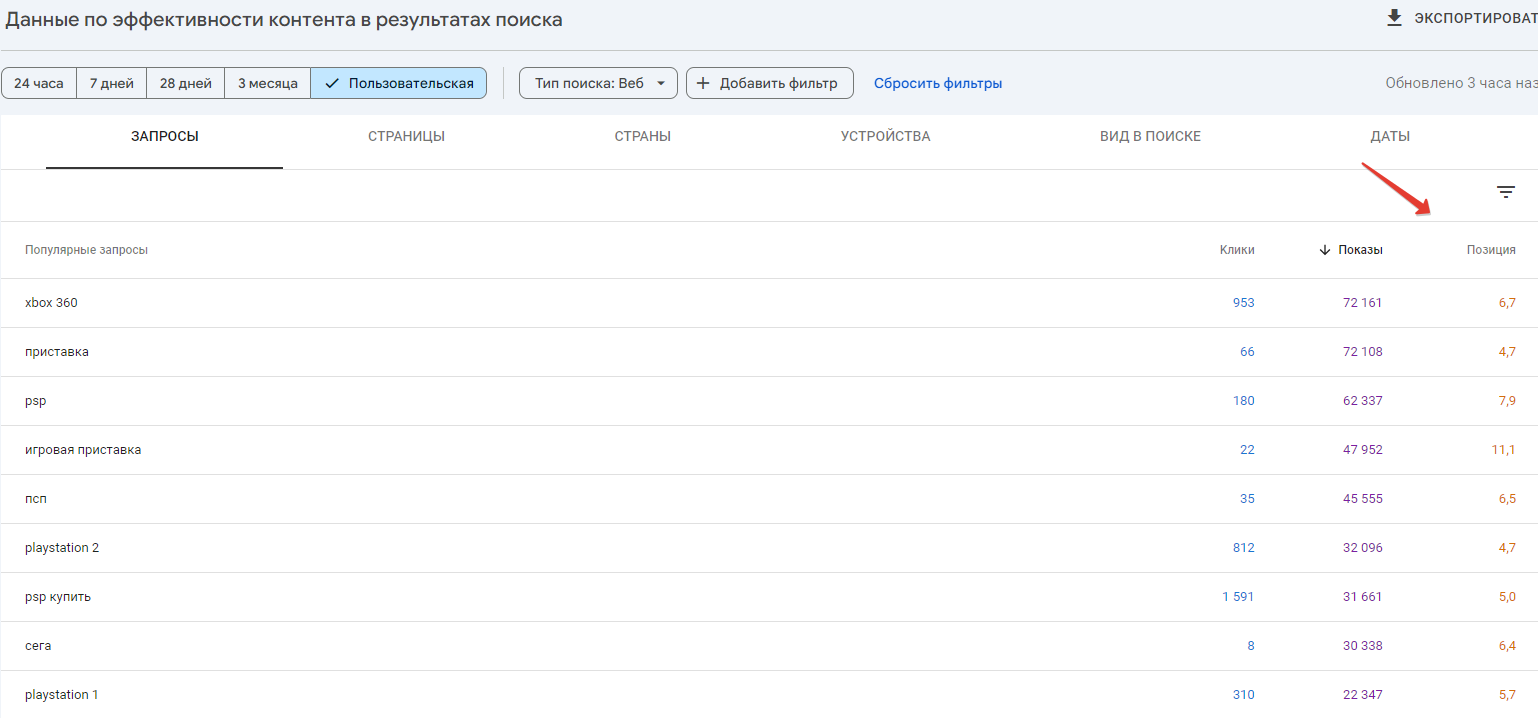This screenshot has width=1538, height=718.
Task: Click the Популярные запросы column header
Action: 86,250
